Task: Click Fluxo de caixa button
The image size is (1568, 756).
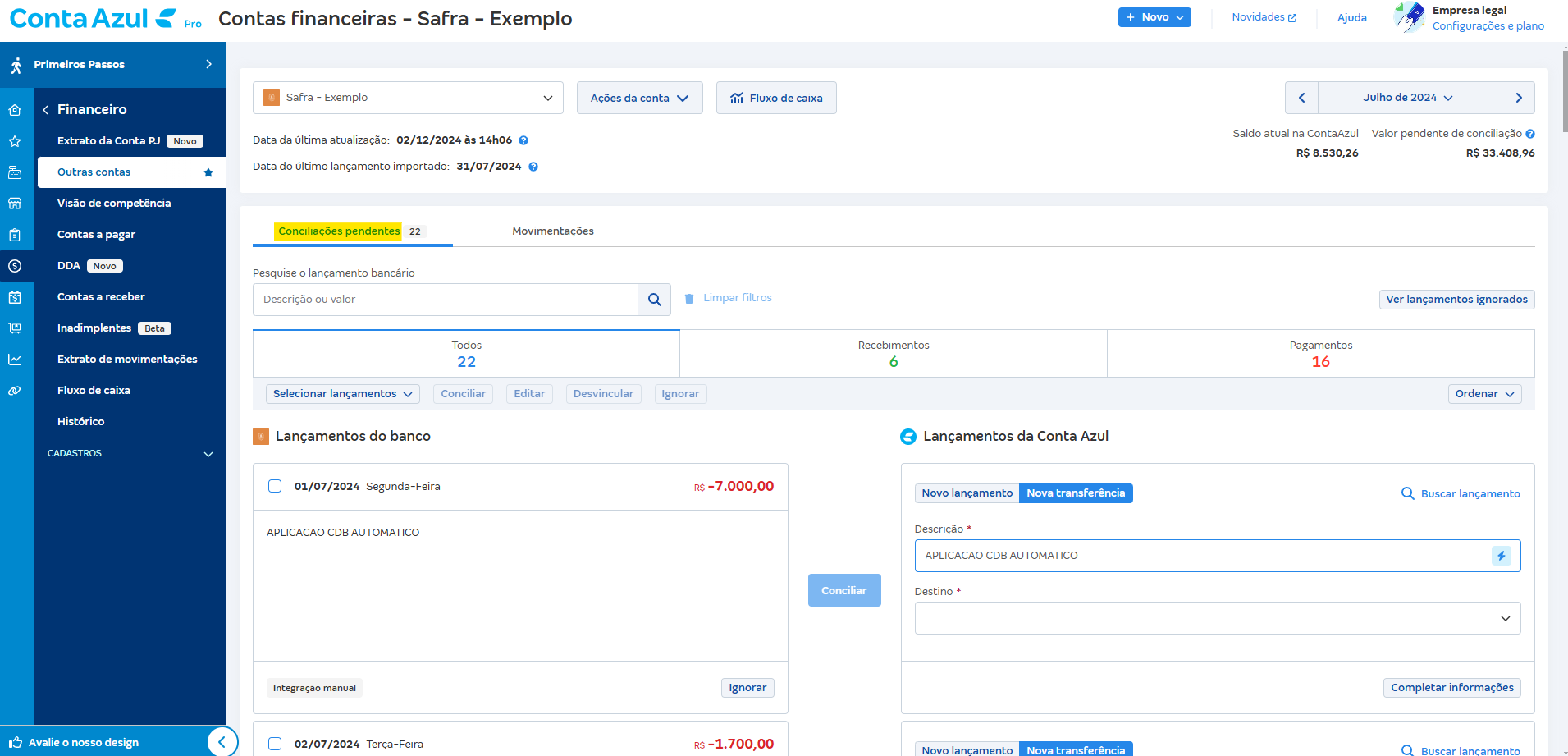Action: click(x=776, y=98)
